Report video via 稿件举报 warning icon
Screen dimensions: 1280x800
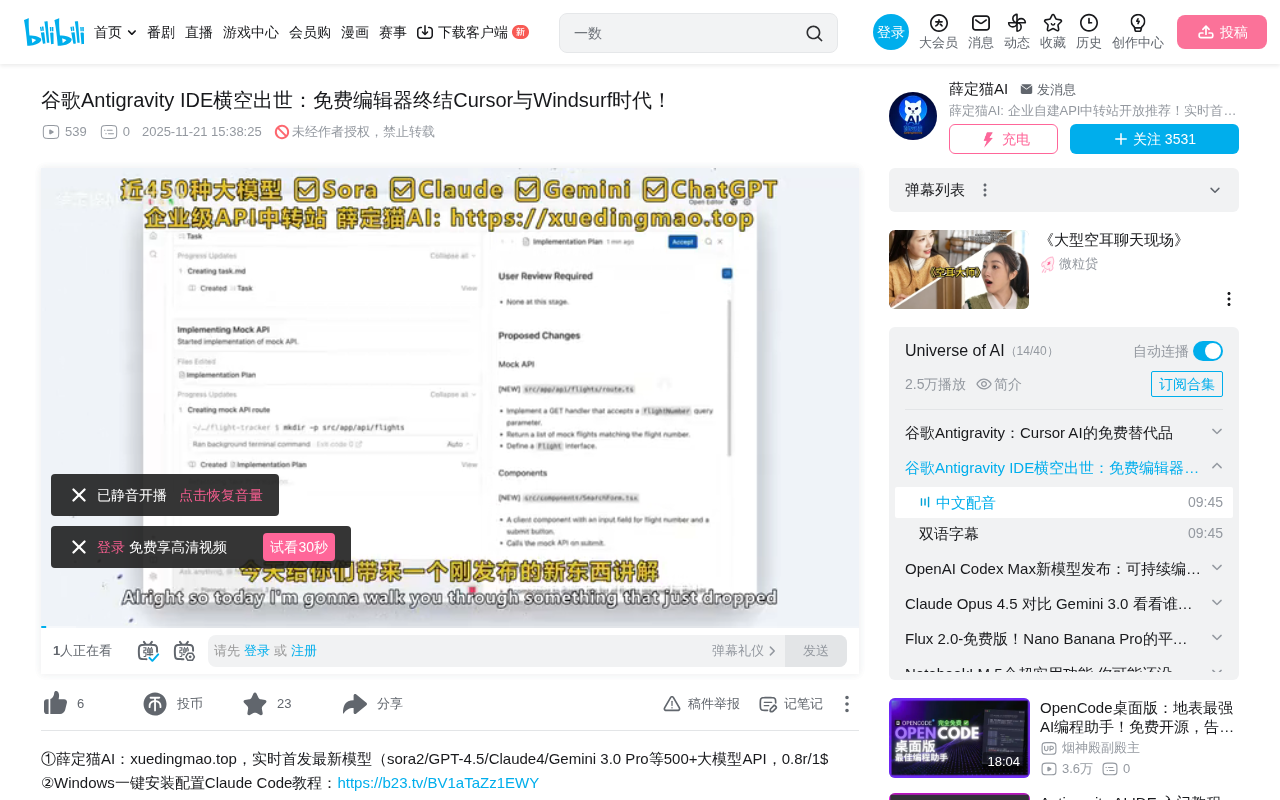[672, 704]
